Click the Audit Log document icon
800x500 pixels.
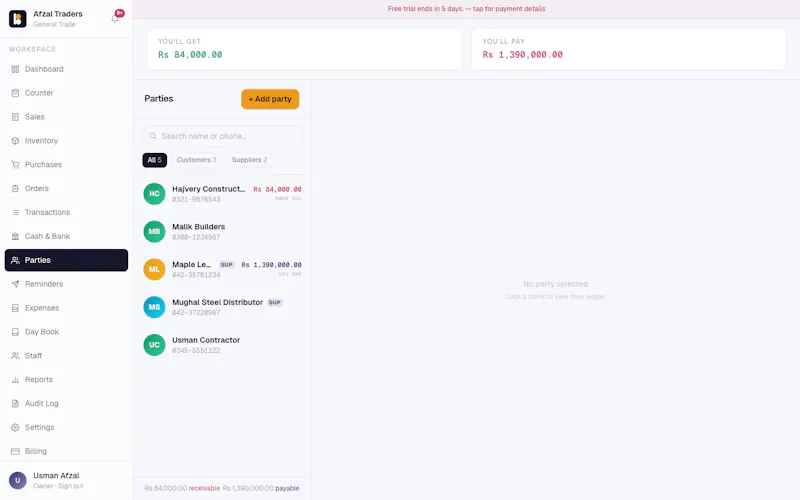coord(15,403)
